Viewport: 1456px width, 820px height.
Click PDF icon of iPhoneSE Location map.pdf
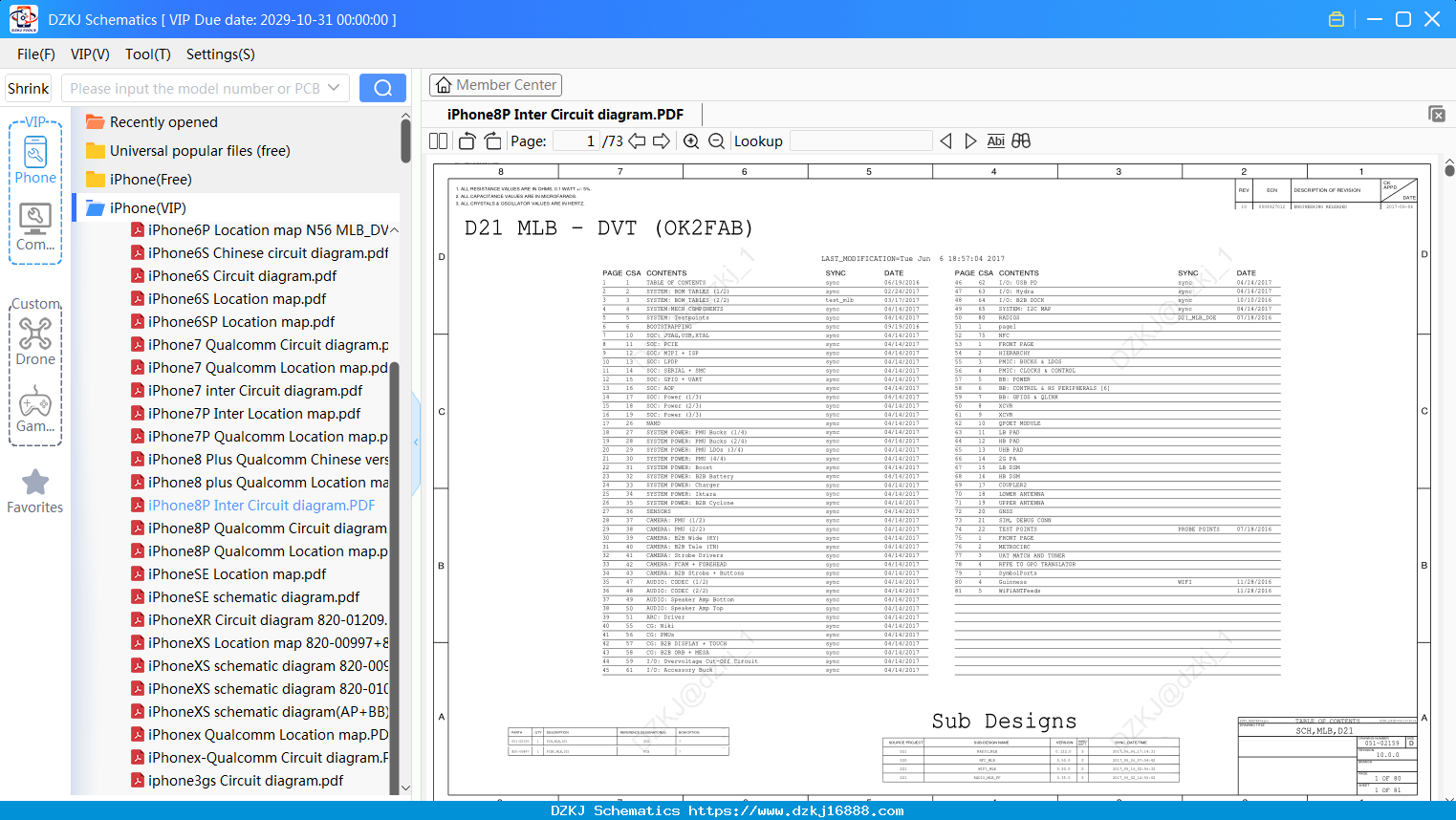tap(138, 574)
